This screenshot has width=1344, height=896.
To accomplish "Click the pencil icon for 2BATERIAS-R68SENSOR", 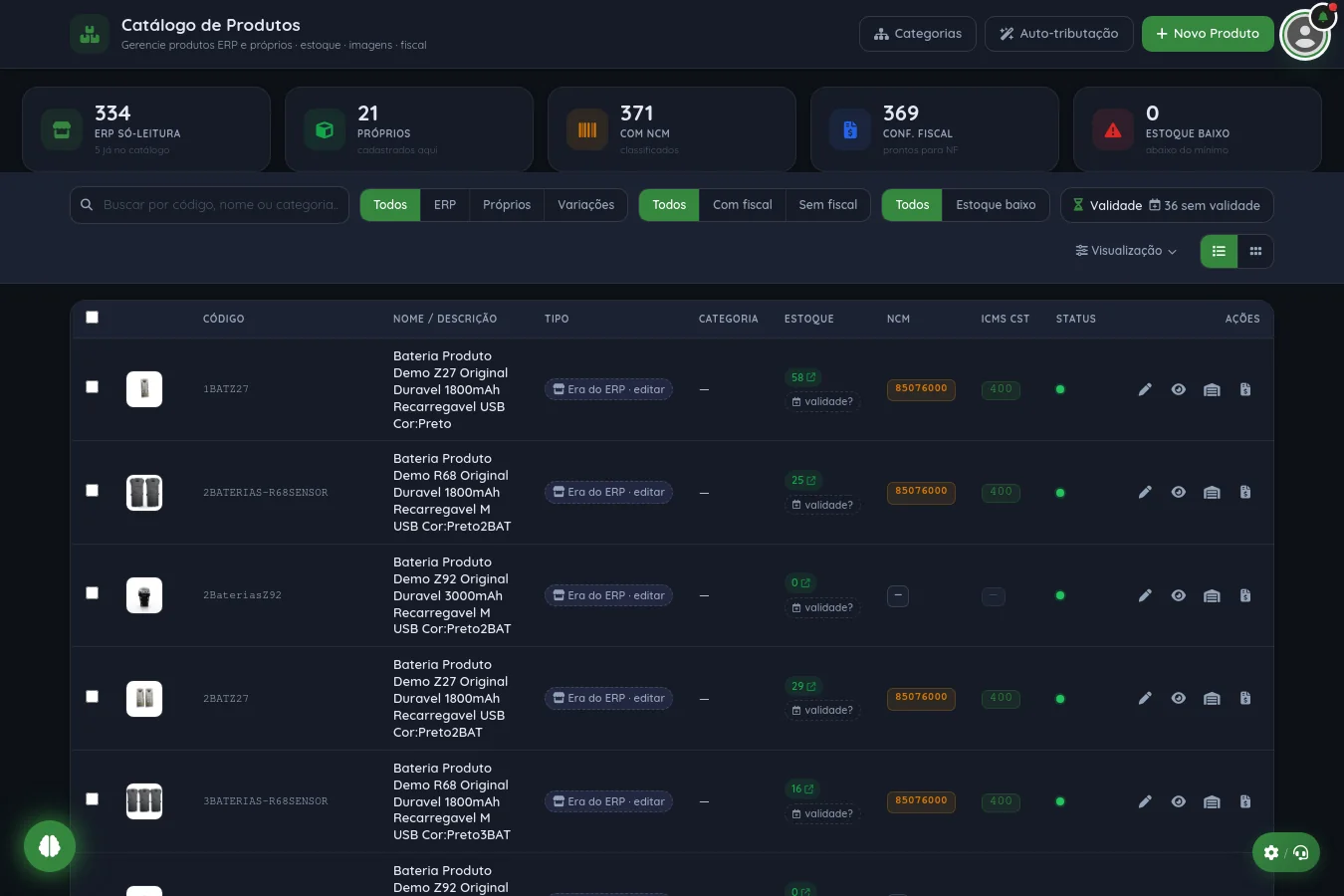I will [1145, 492].
